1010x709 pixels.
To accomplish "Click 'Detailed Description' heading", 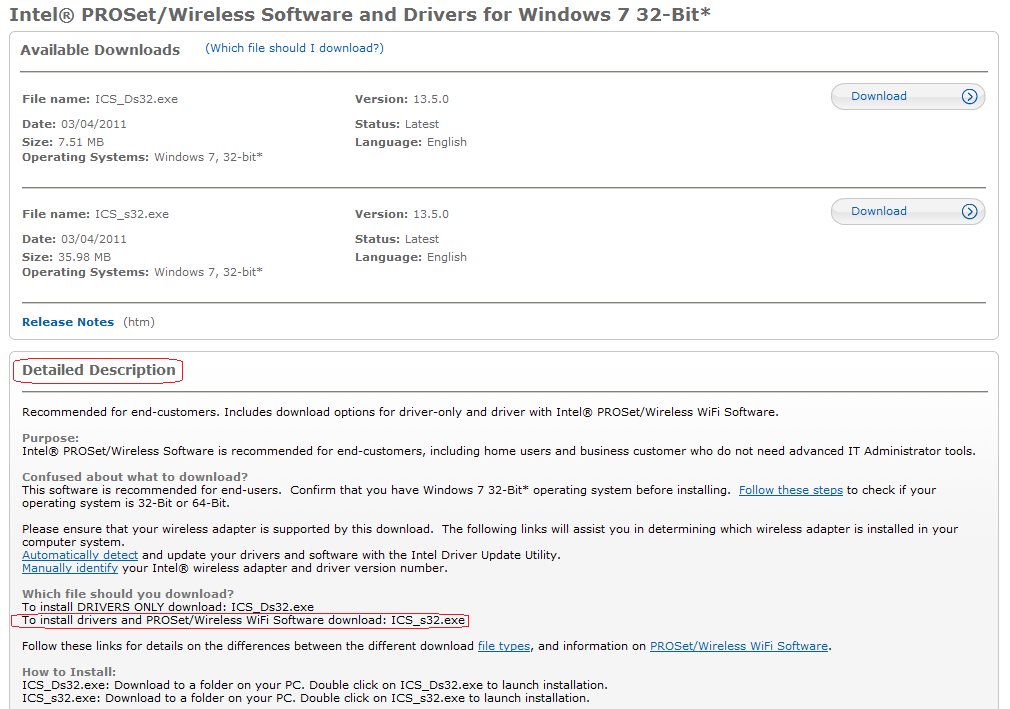I will click(x=99, y=370).
